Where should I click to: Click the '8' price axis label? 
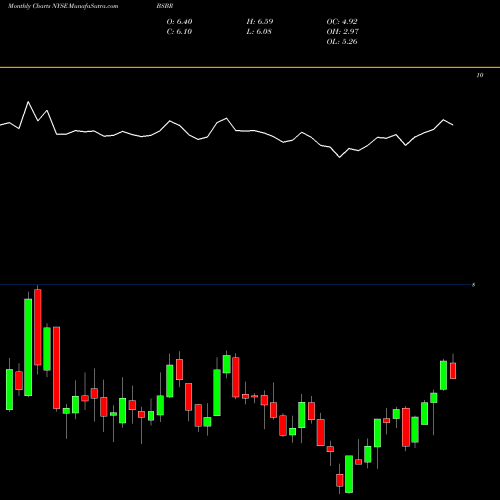[x=473, y=285]
